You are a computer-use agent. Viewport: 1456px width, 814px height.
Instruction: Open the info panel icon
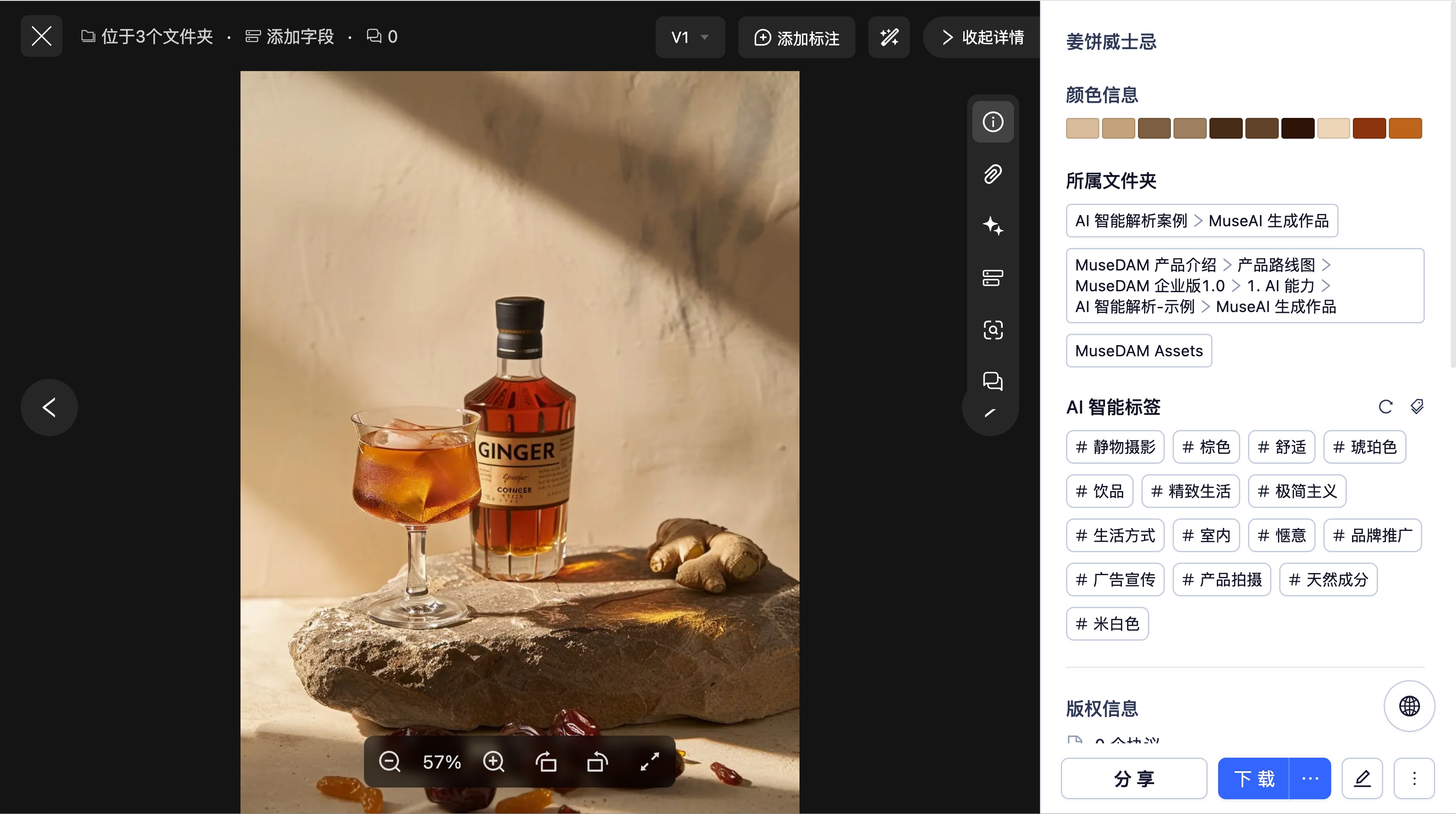tap(992, 121)
